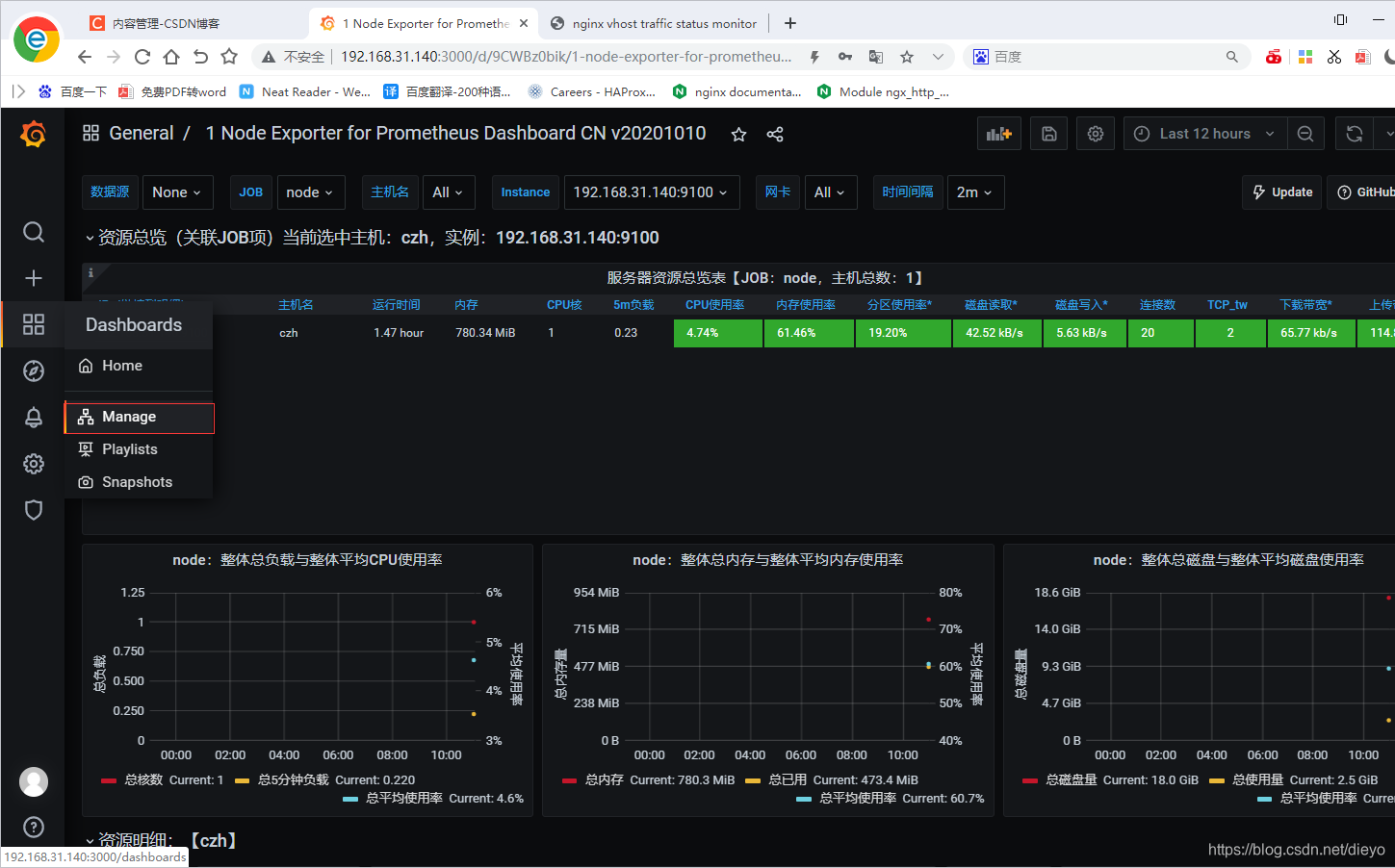Click the scissors screenshot extension icon

coord(1334,57)
